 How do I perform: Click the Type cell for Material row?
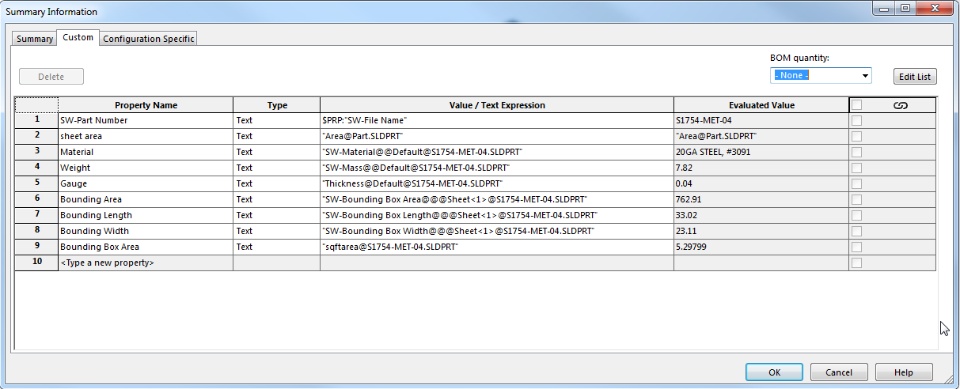[277, 152]
